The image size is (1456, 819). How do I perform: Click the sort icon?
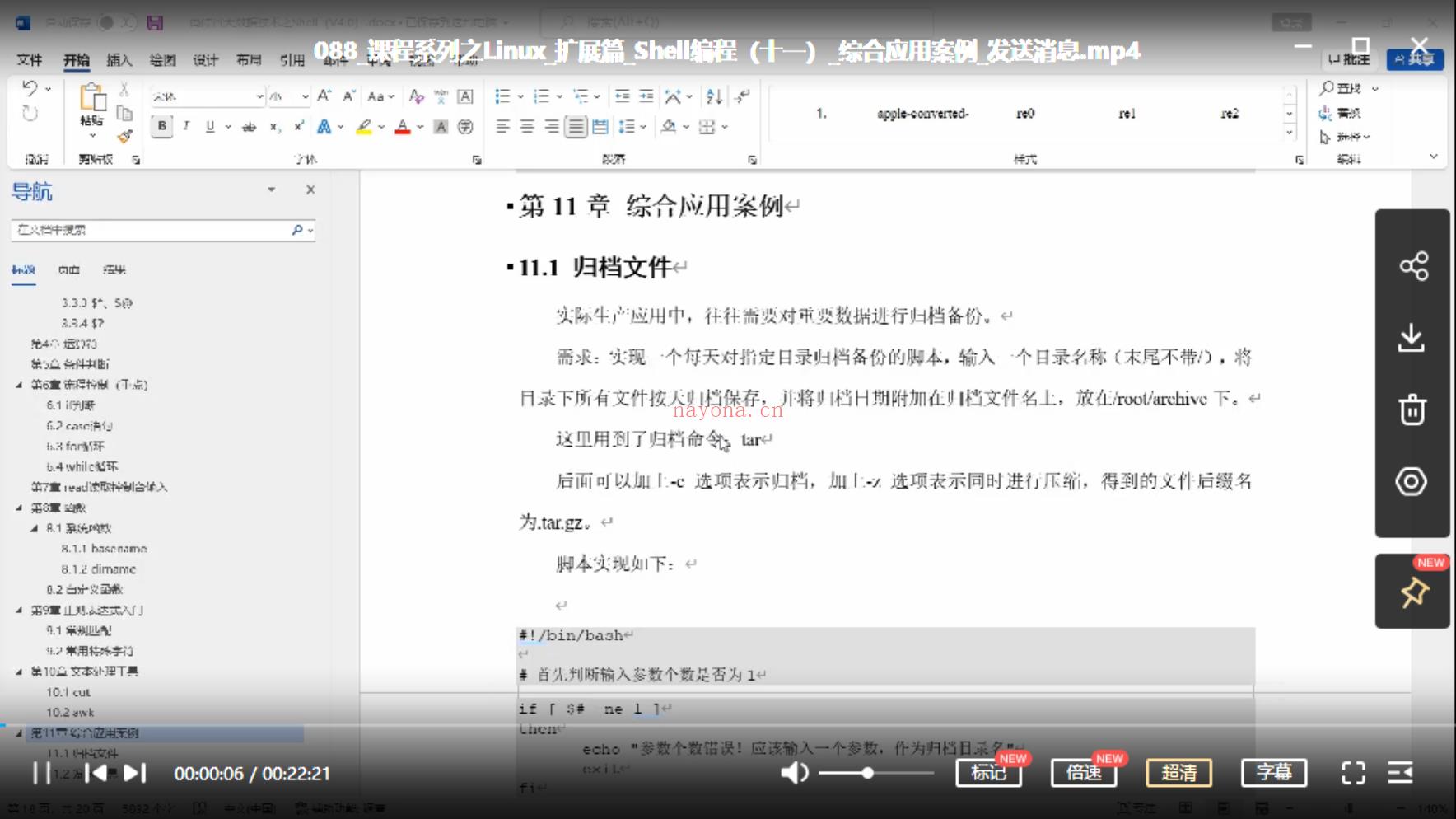[x=714, y=96]
